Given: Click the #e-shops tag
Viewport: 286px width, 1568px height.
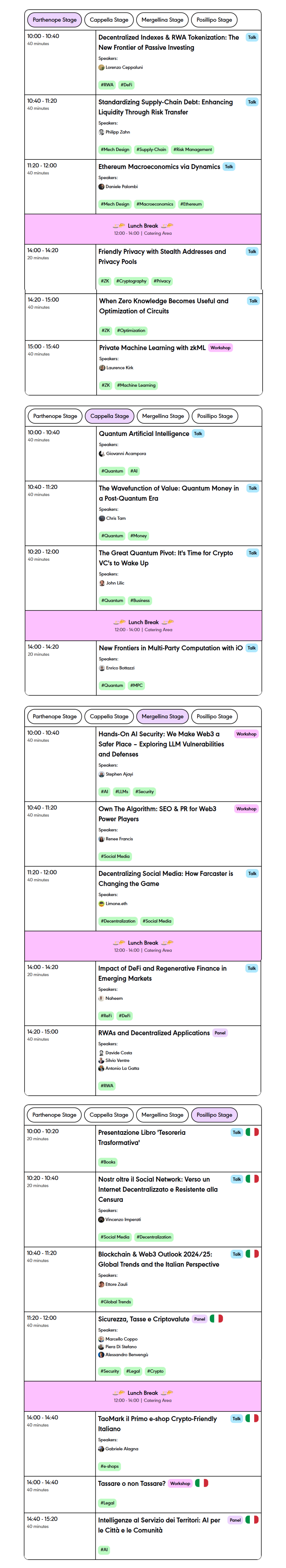Looking at the screenshot, I should coord(110,1466).
